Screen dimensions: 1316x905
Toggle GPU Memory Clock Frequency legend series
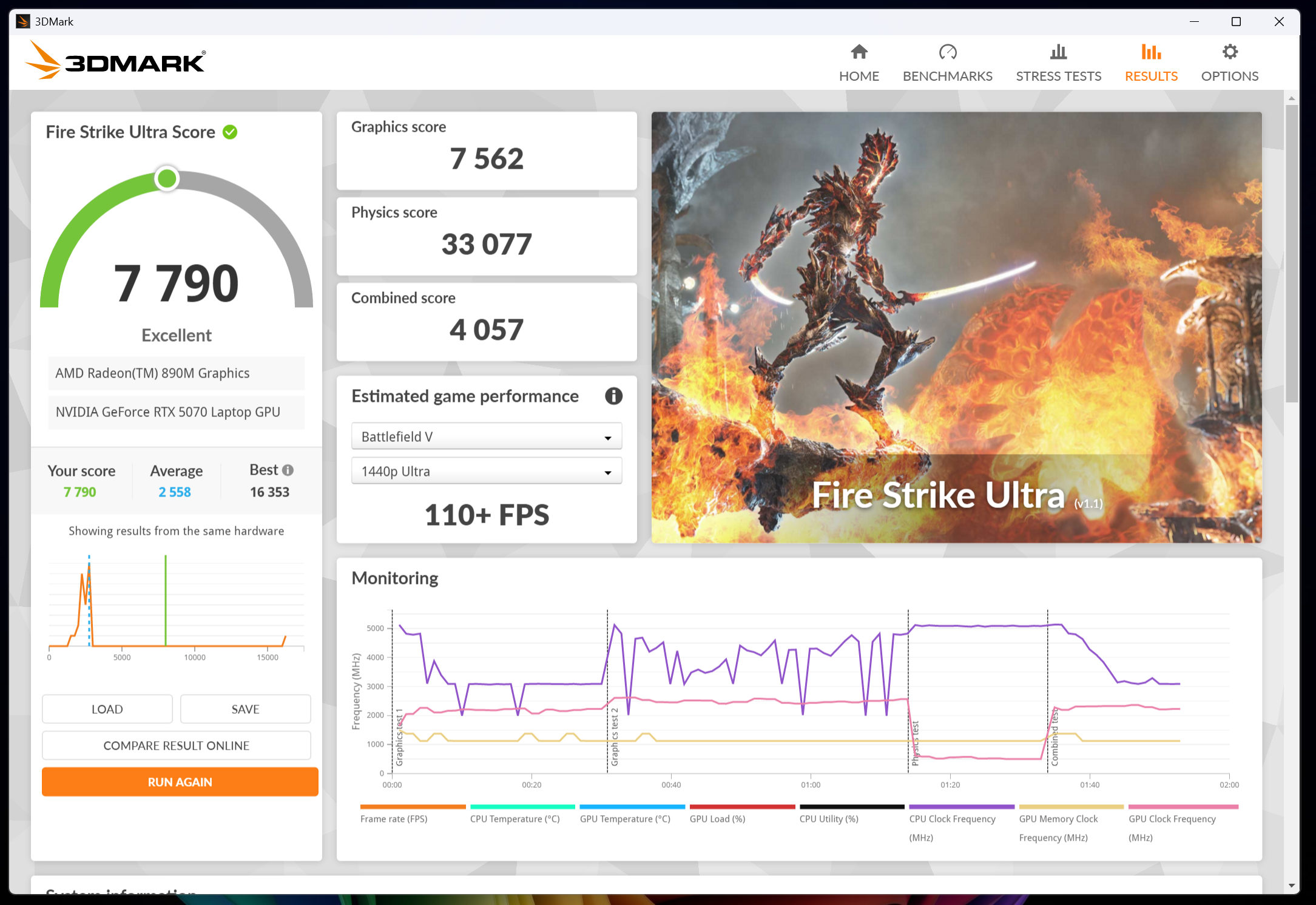(1071, 824)
